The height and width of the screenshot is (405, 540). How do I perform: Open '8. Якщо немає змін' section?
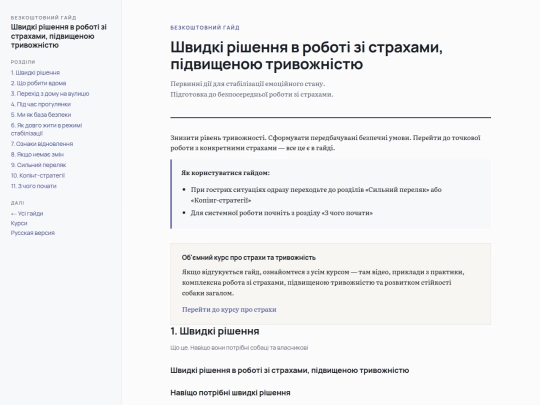(x=37, y=154)
